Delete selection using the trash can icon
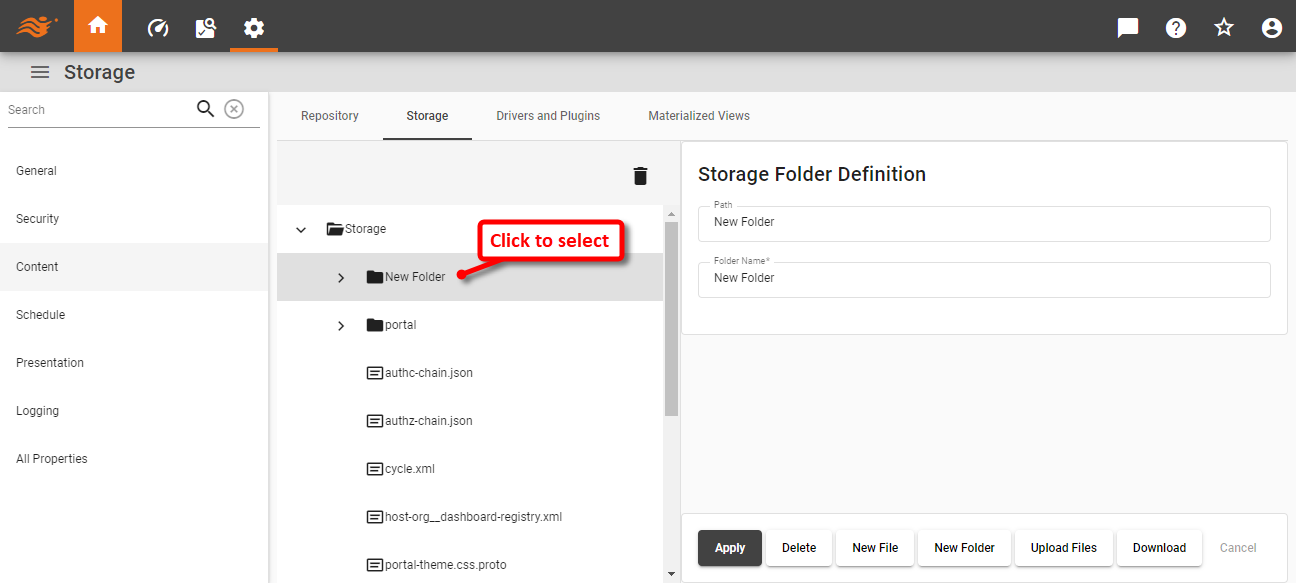Viewport: 1296px width, 583px height. click(x=640, y=175)
